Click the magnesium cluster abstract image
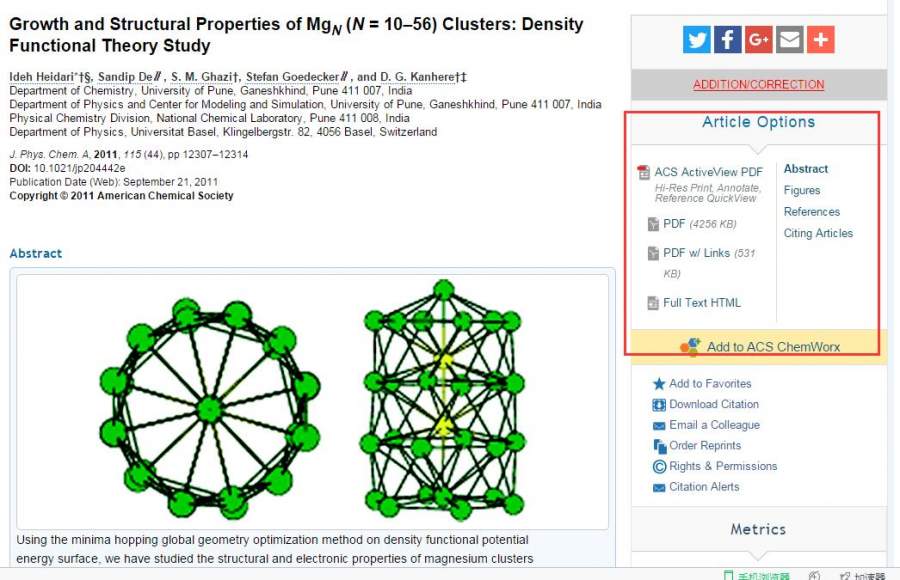 click(312, 402)
